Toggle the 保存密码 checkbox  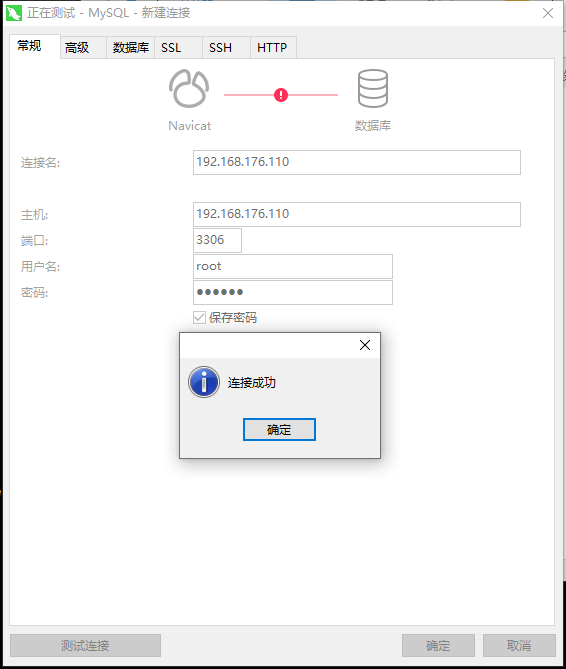(199, 317)
